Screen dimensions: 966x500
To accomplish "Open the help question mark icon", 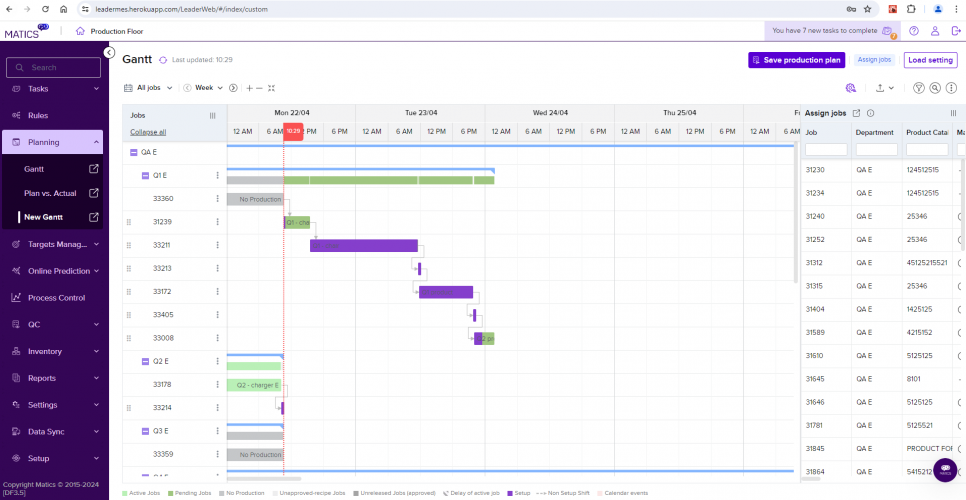I will 914,31.
